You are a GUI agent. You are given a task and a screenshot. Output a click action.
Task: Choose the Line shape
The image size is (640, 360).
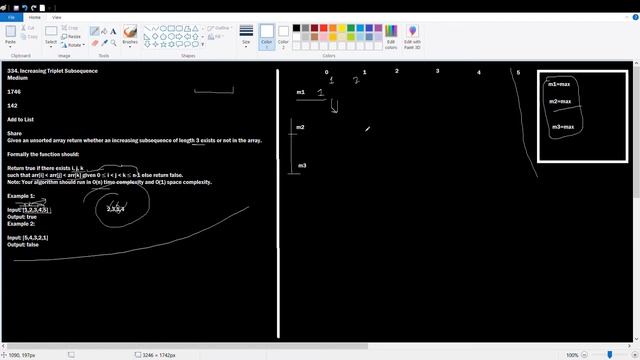point(147,29)
